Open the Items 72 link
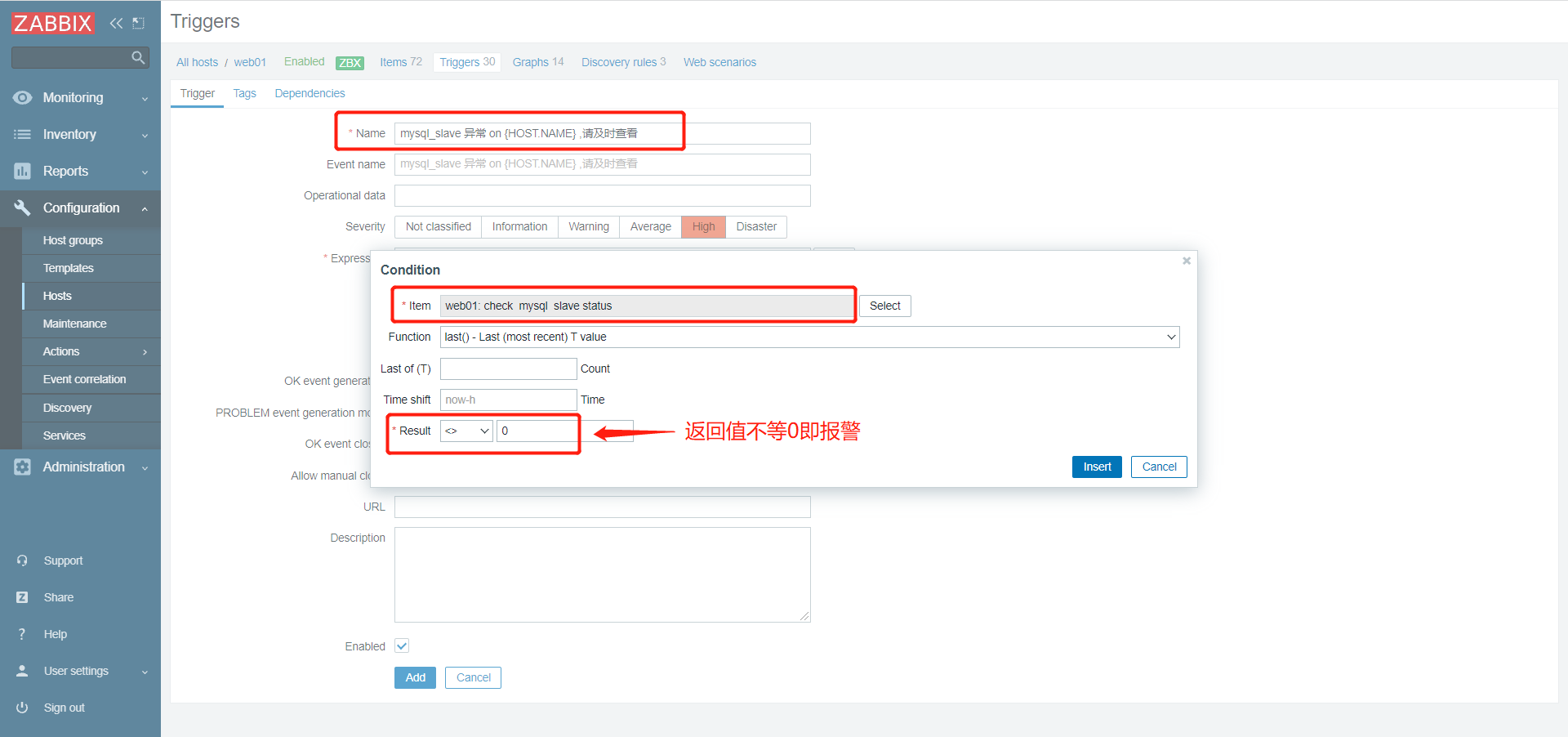Viewport: 1568px width, 737px height. 400,62
